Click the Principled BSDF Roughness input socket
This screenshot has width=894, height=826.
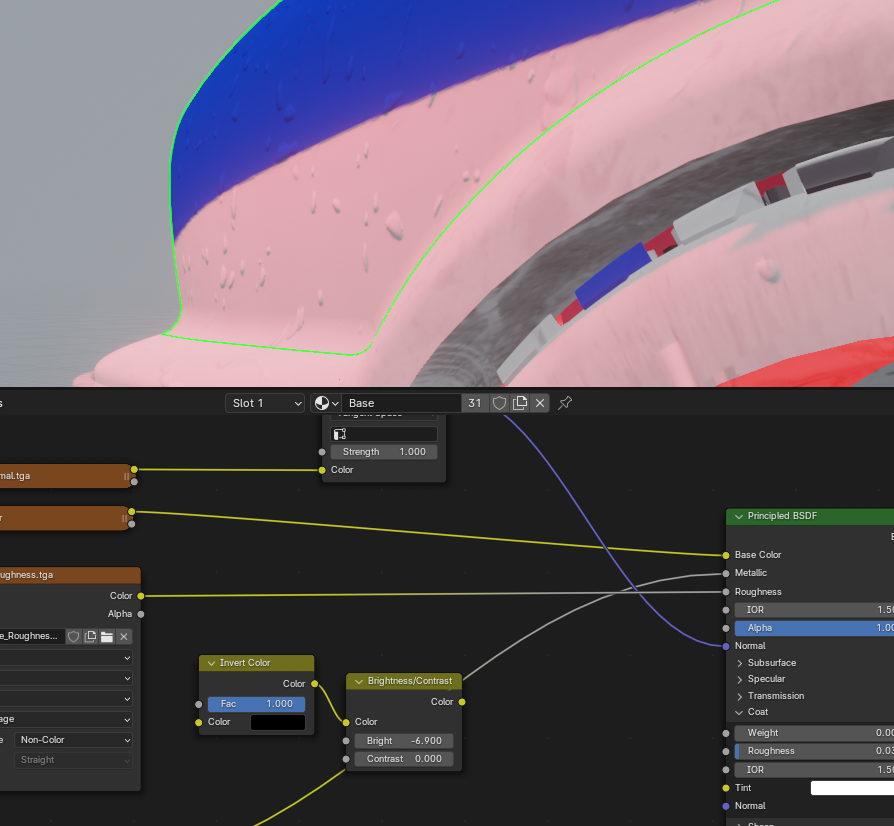point(726,592)
